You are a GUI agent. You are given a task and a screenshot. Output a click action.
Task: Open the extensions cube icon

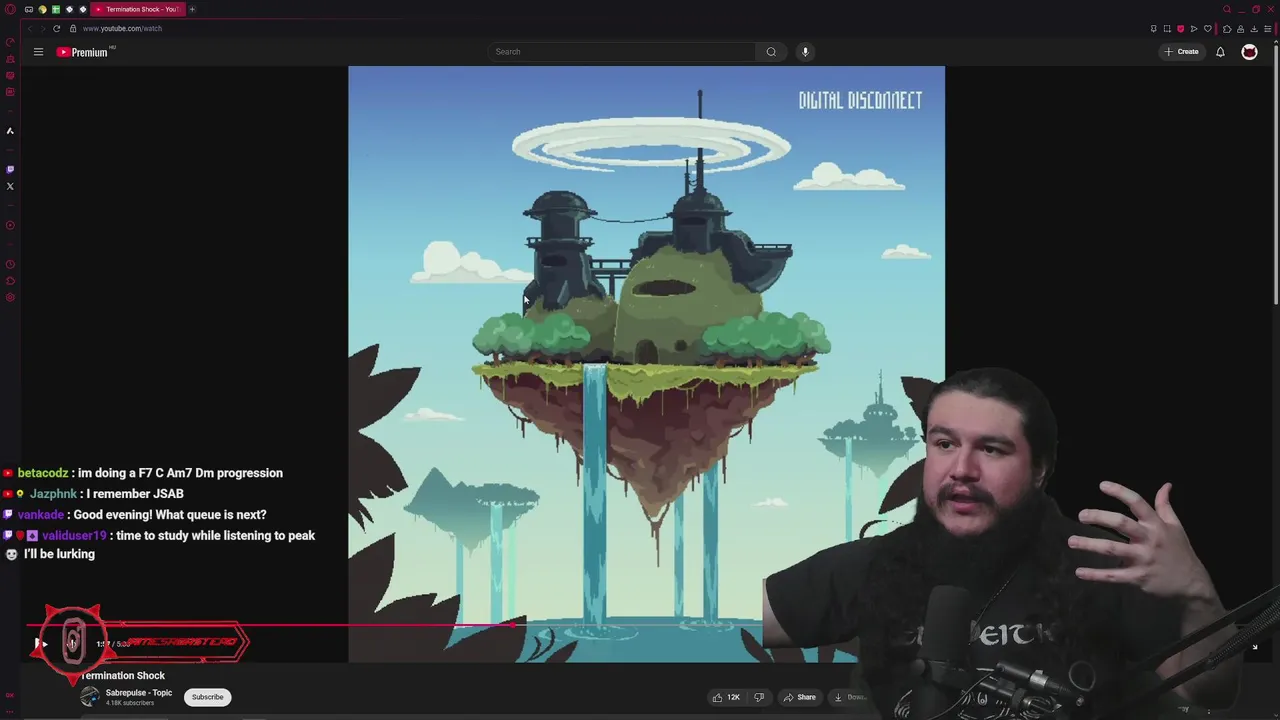[1227, 28]
